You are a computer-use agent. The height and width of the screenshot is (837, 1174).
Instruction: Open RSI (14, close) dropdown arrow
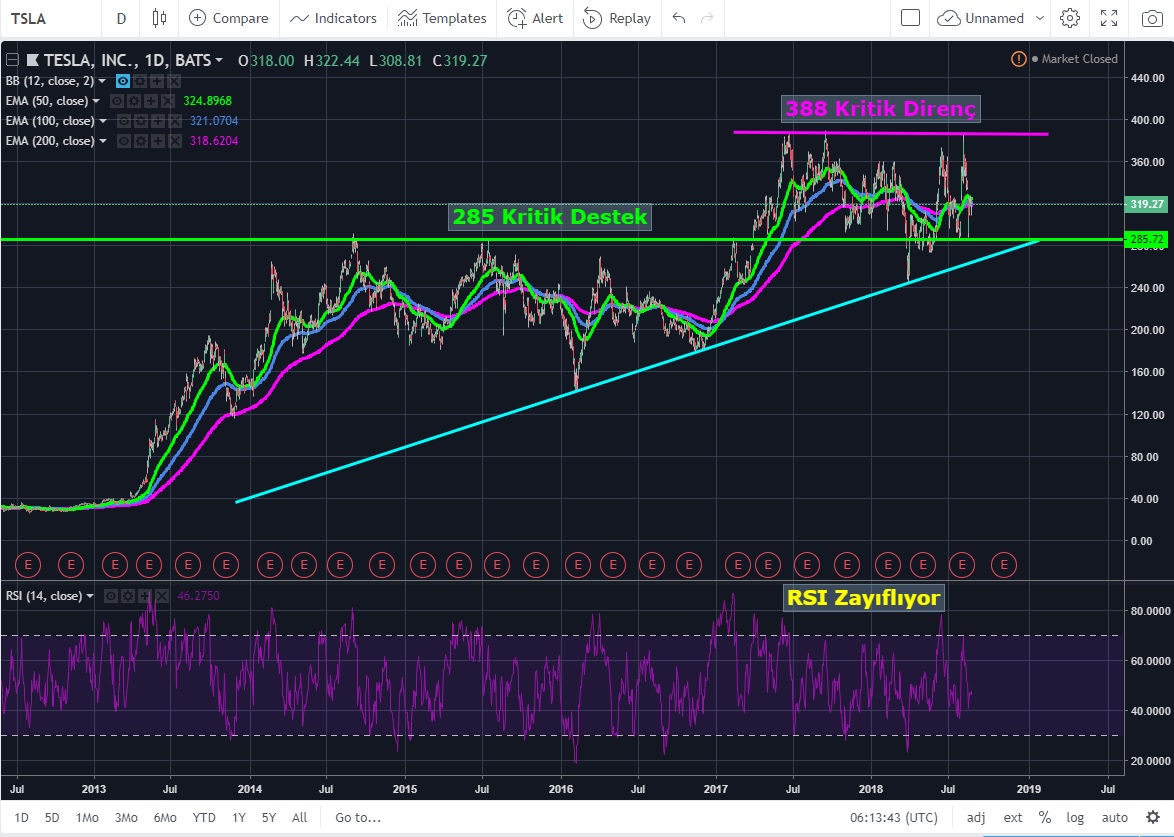(90, 596)
